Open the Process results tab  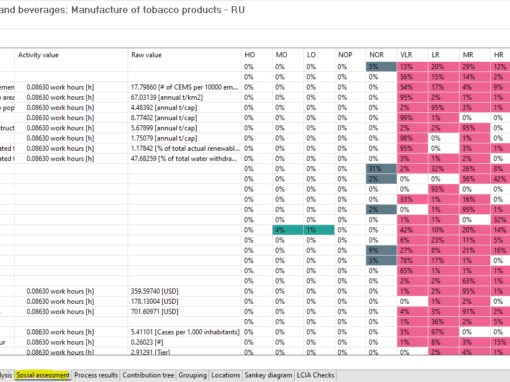pyautogui.click(x=96, y=375)
